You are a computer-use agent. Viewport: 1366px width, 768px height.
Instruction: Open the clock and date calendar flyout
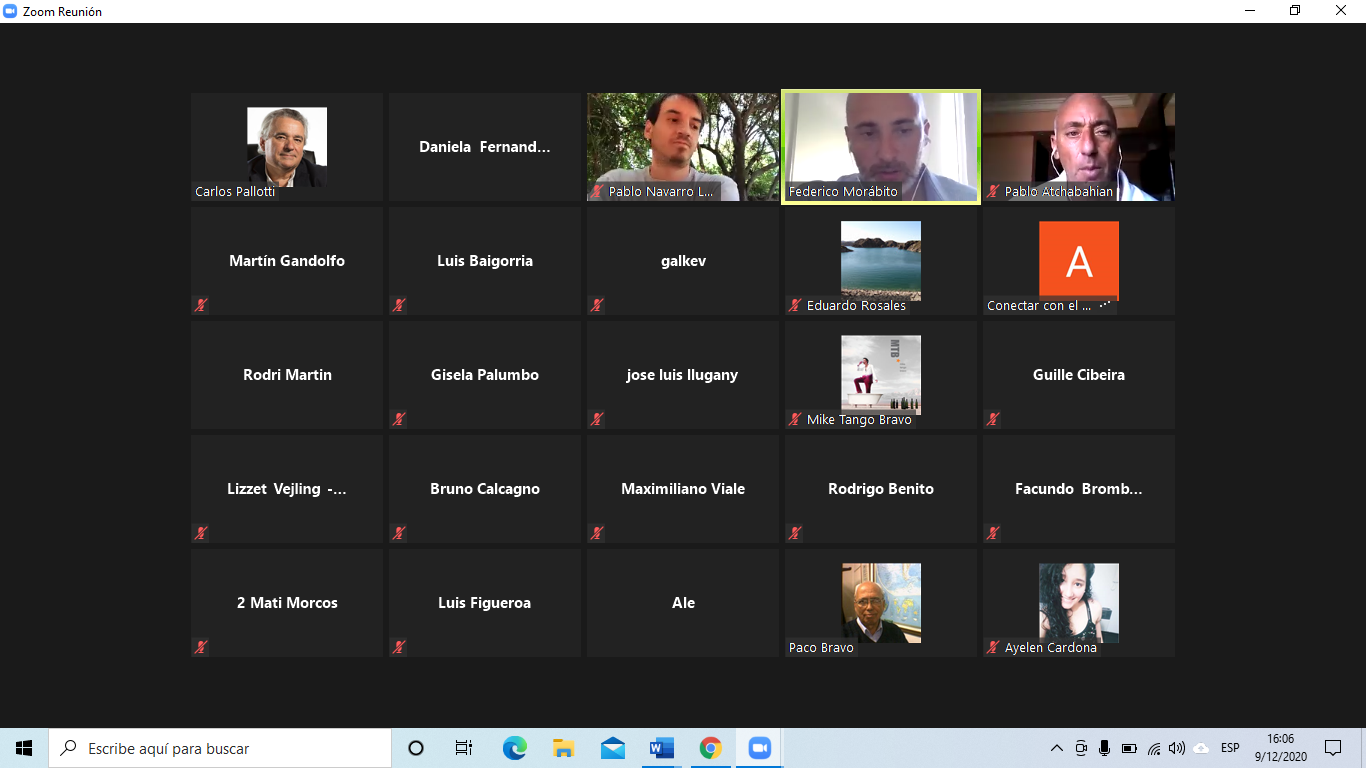click(x=1280, y=748)
